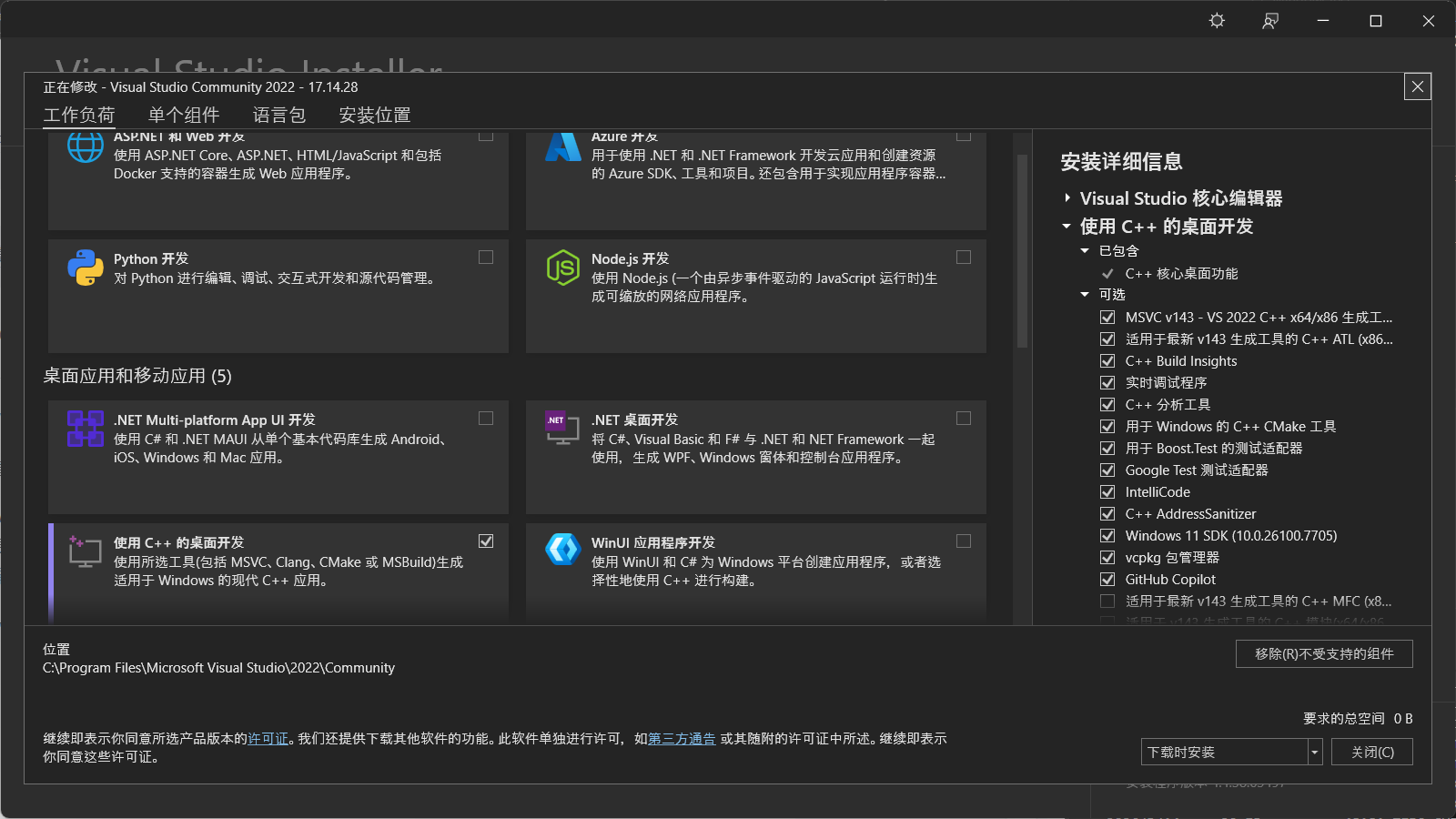This screenshot has width=1456, height=819.
Task: Select the C++ 核心桌面功能 included item
Action: (x=1181, y=274)
